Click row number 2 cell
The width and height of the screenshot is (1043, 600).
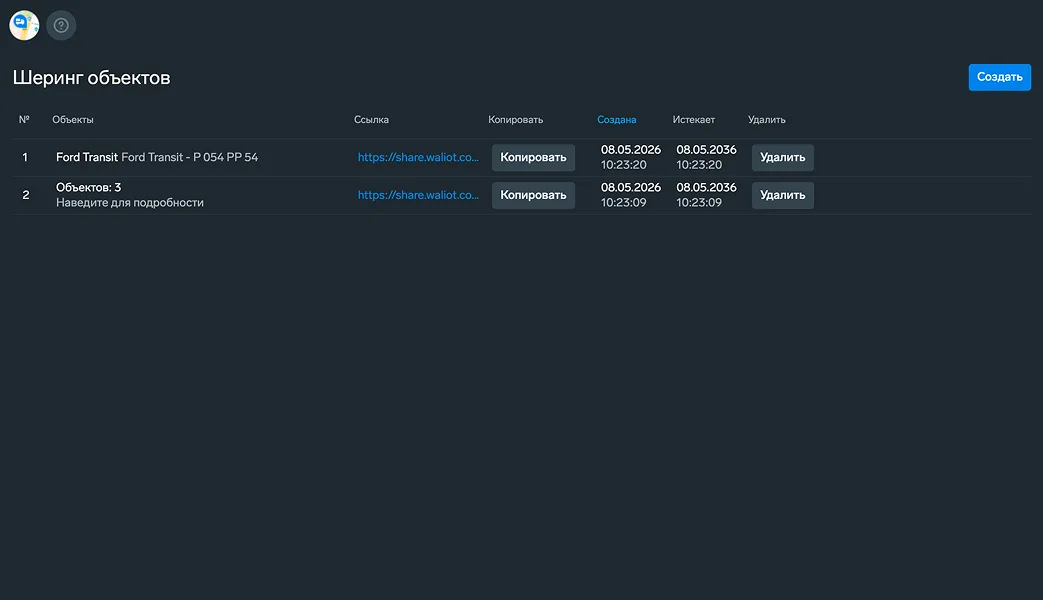pos(26,196)
